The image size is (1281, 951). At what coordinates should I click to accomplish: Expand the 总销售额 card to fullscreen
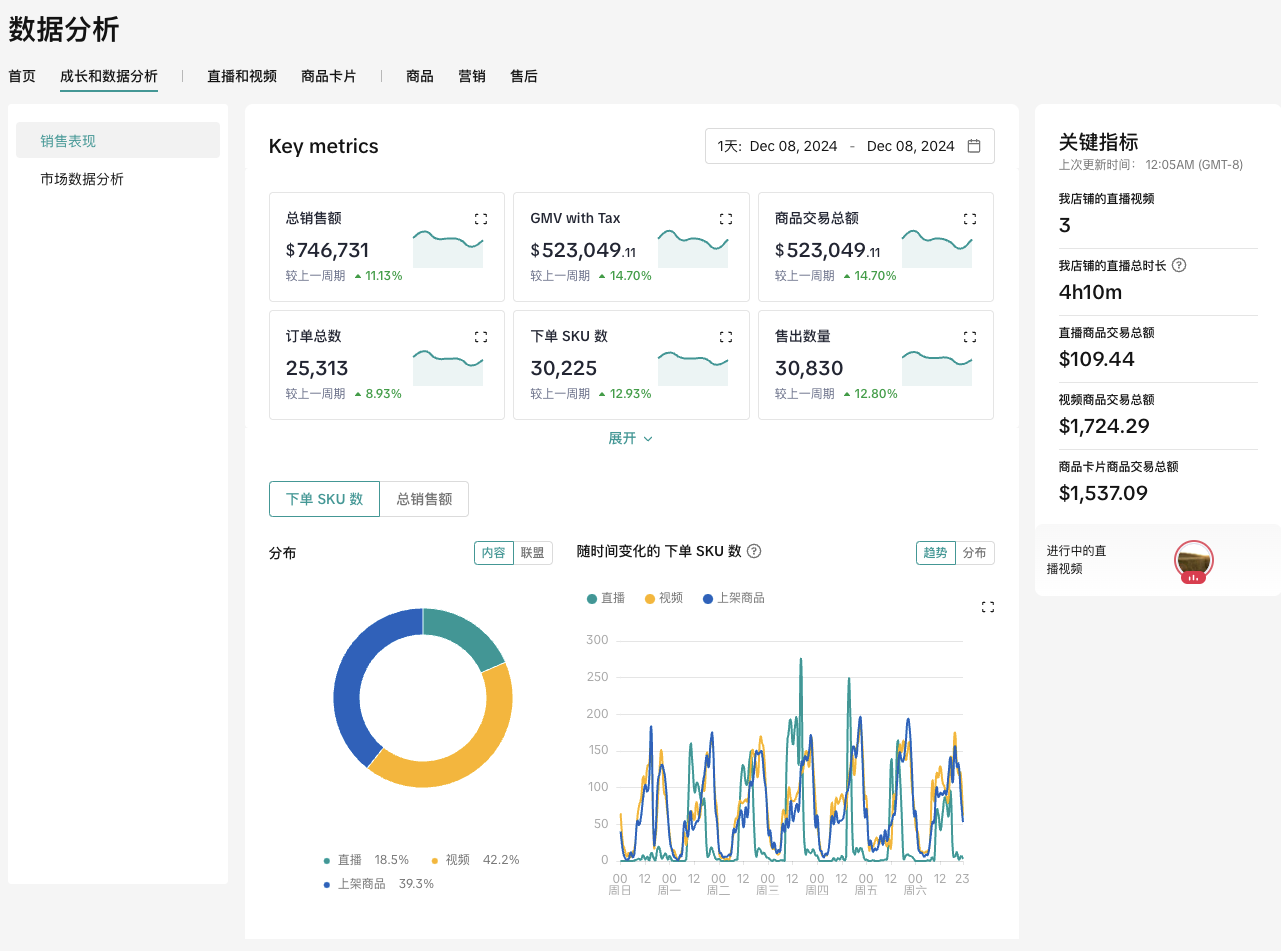(481, 219)
